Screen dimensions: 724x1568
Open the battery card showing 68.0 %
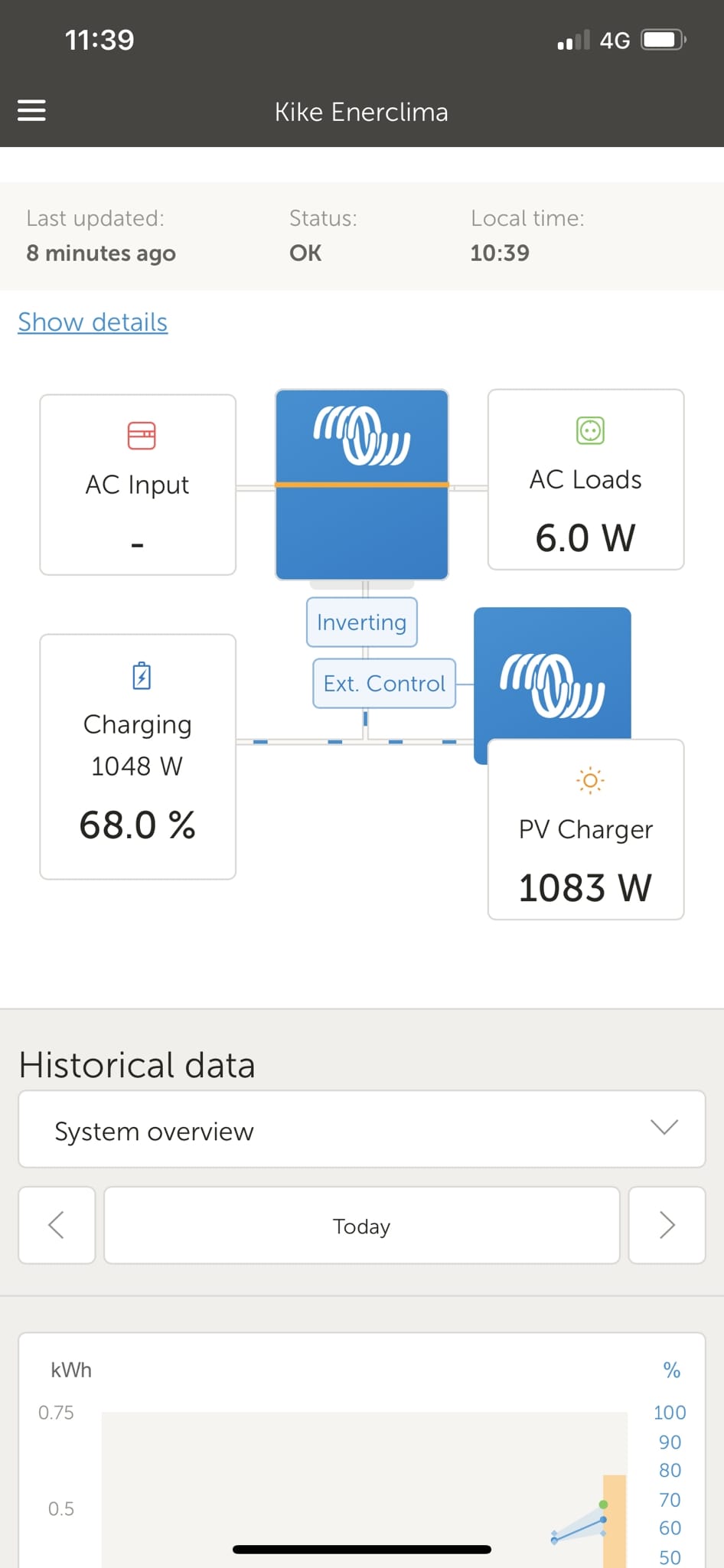[x=138, y=756]
